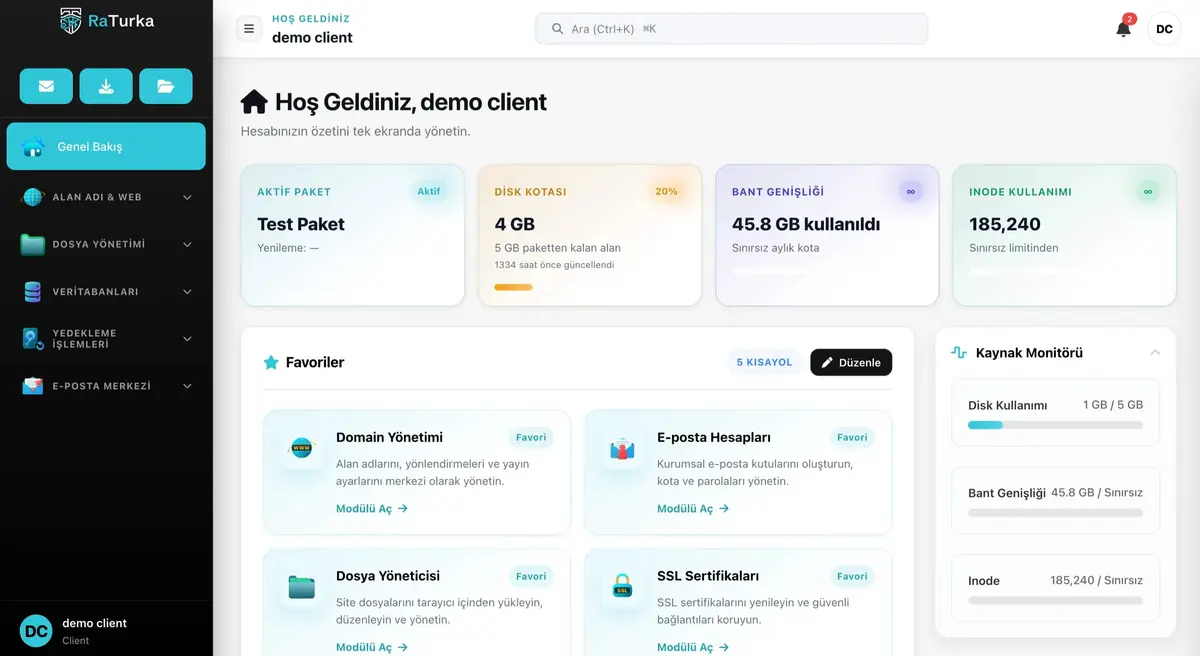Click the Kaynak Monitörü pulse icon

(959, 353)
